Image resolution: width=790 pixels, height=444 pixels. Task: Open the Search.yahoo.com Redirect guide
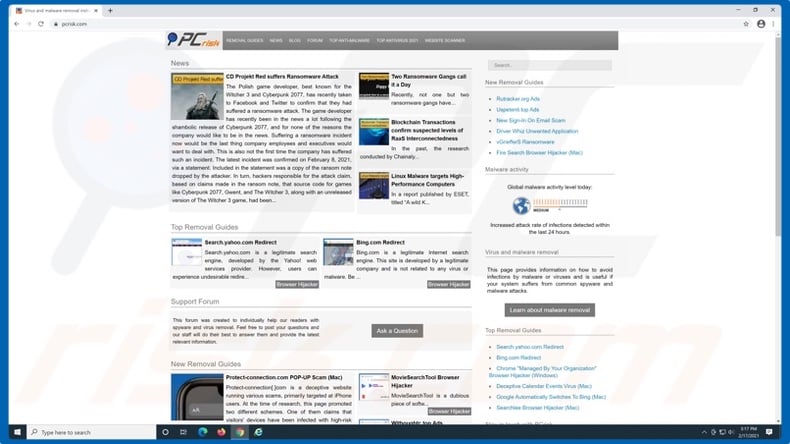240,242
